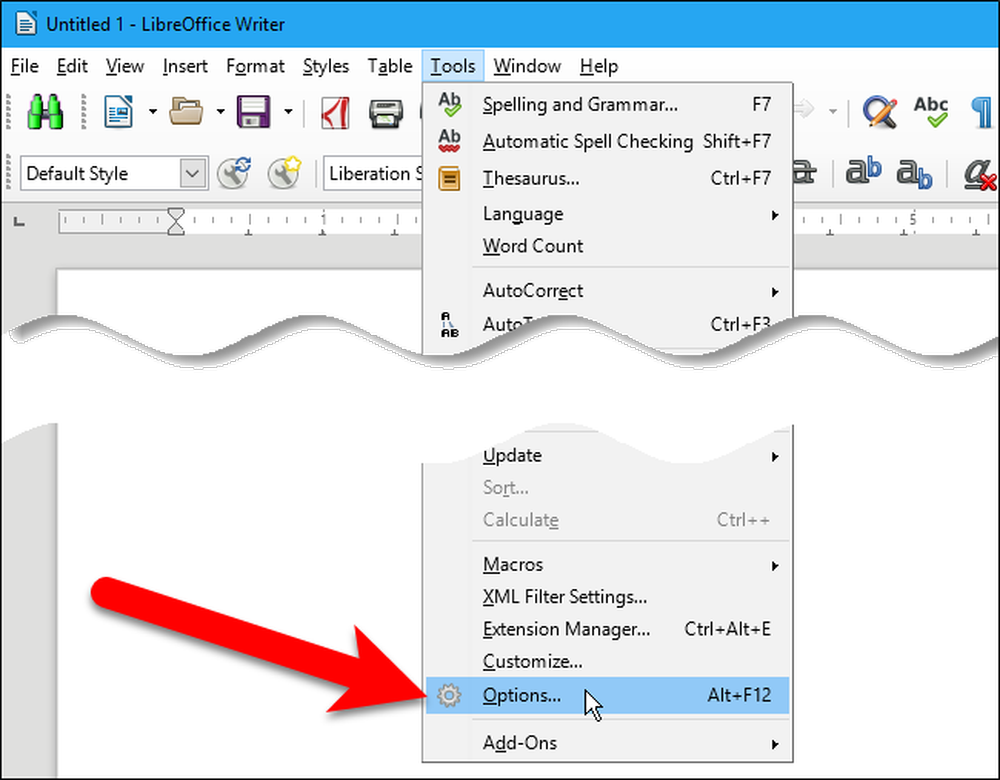This screenshot has width=1000, height=780.
Task: Click the AutoText icon in Tools menu
Action: [x=450, y=325]
